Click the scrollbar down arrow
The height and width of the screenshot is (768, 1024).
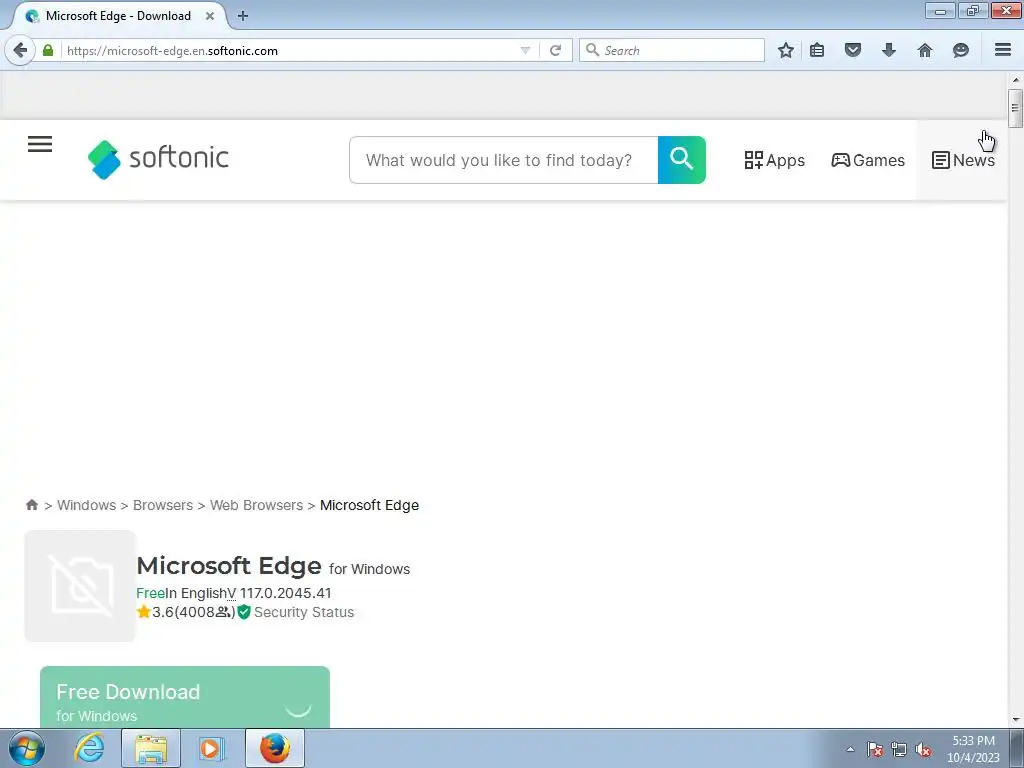(x=1015, y=720)
